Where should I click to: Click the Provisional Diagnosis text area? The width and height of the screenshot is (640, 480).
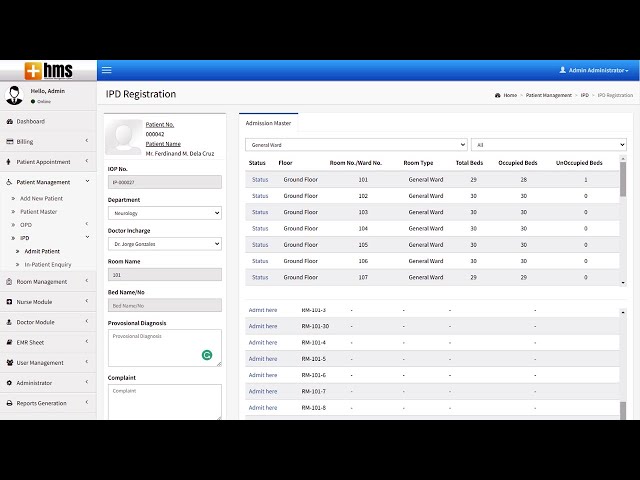pyautogui.click(x=164, y=348)
